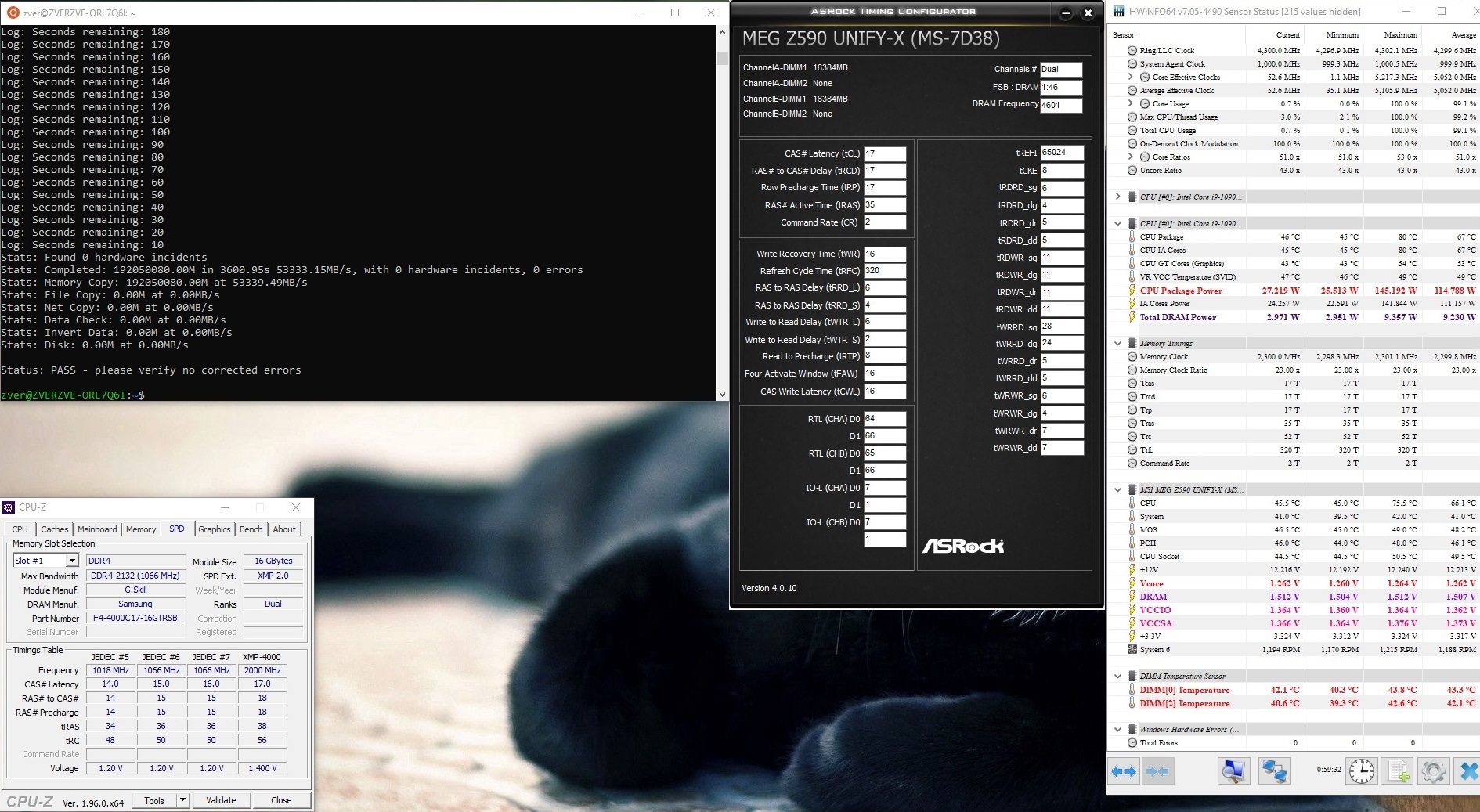Viewport: 1480px width, 812px height.
Task: Click the Refresh Cycle Time (tRFC) field
Action: click(x=885, y=271)
